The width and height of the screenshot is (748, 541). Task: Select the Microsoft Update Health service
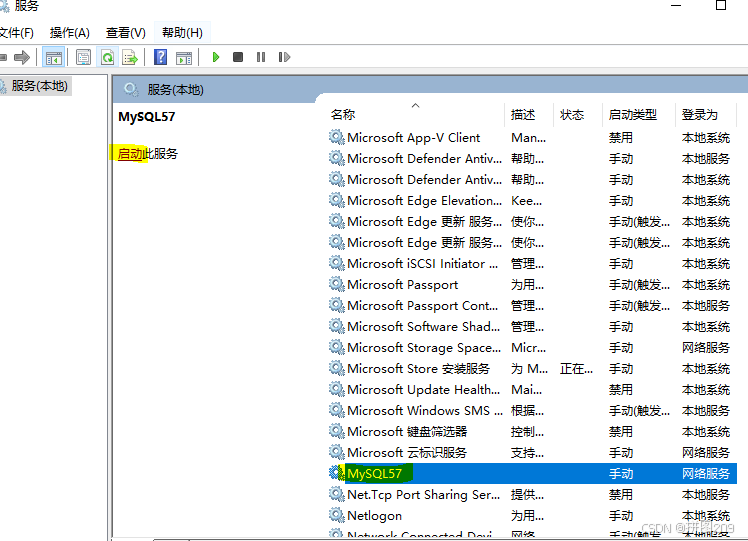[532, 390]
